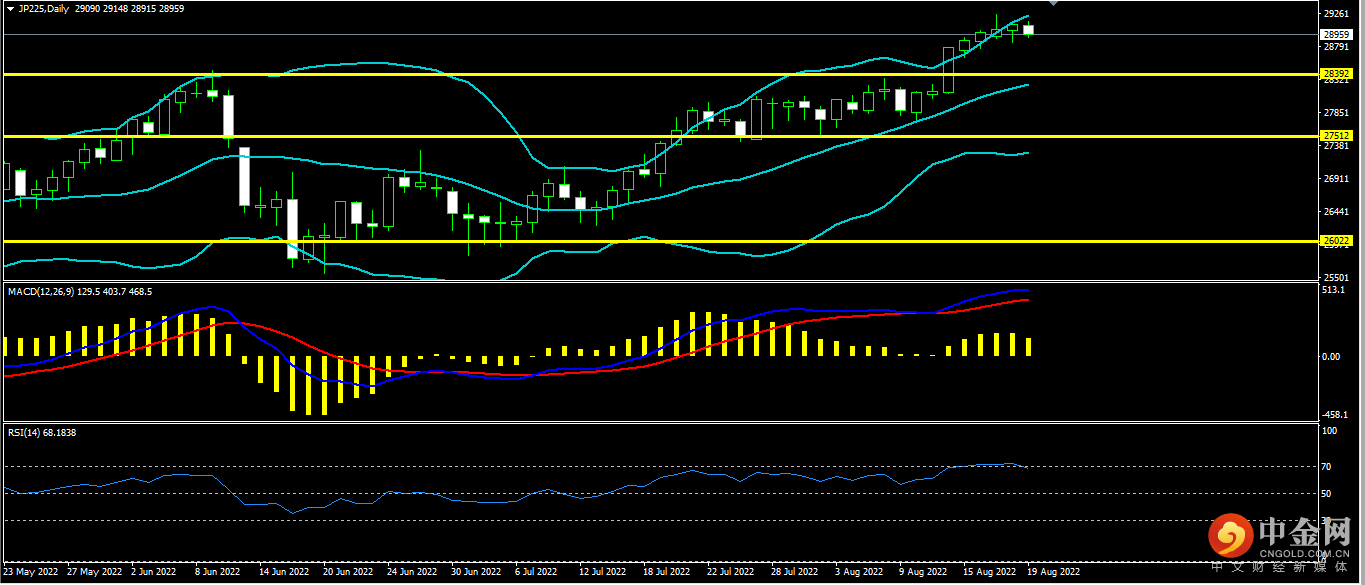Click price scale value 26441
Viewport: 1365px width, 585px height.
point(1334,212)
